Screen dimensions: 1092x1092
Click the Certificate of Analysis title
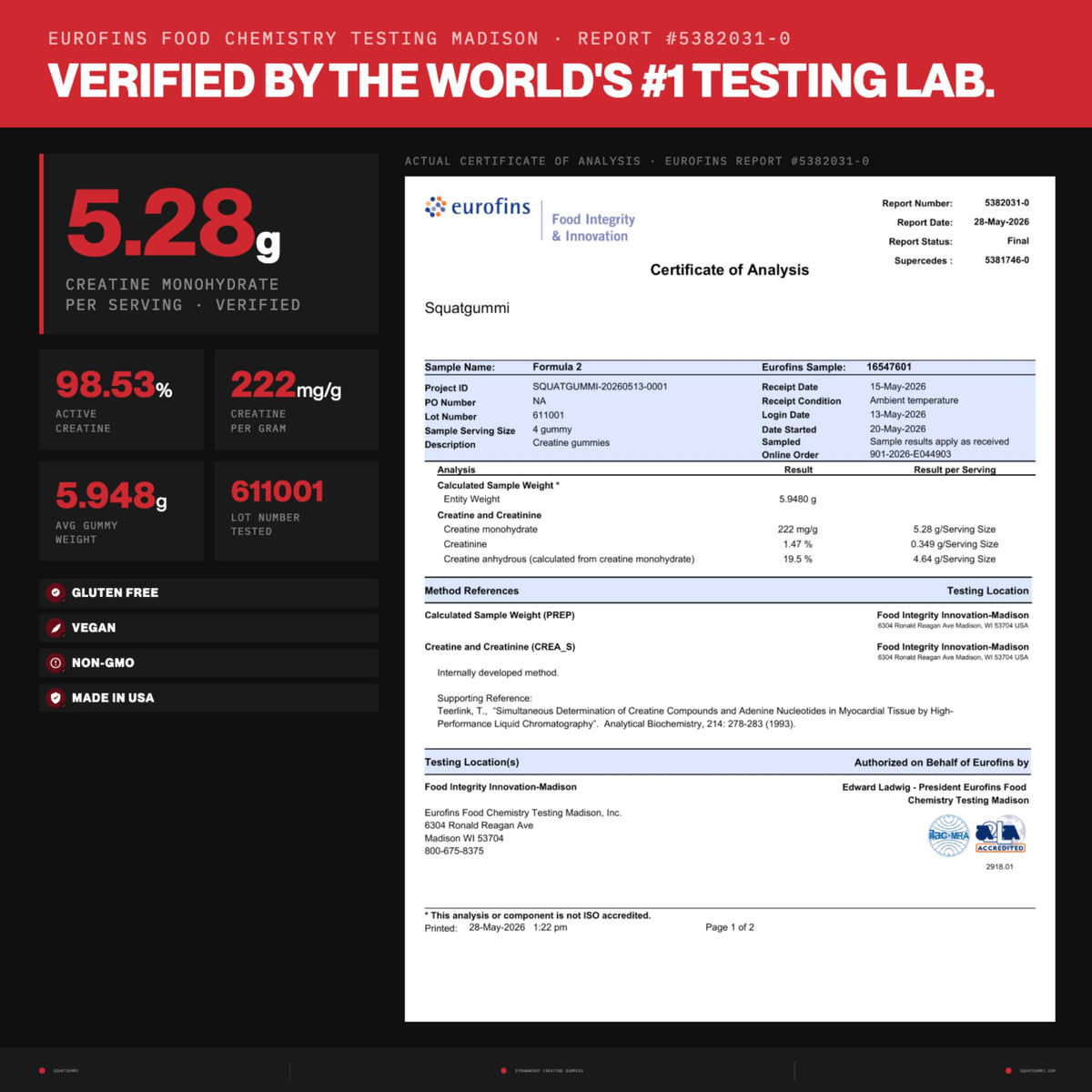[729, 270]
